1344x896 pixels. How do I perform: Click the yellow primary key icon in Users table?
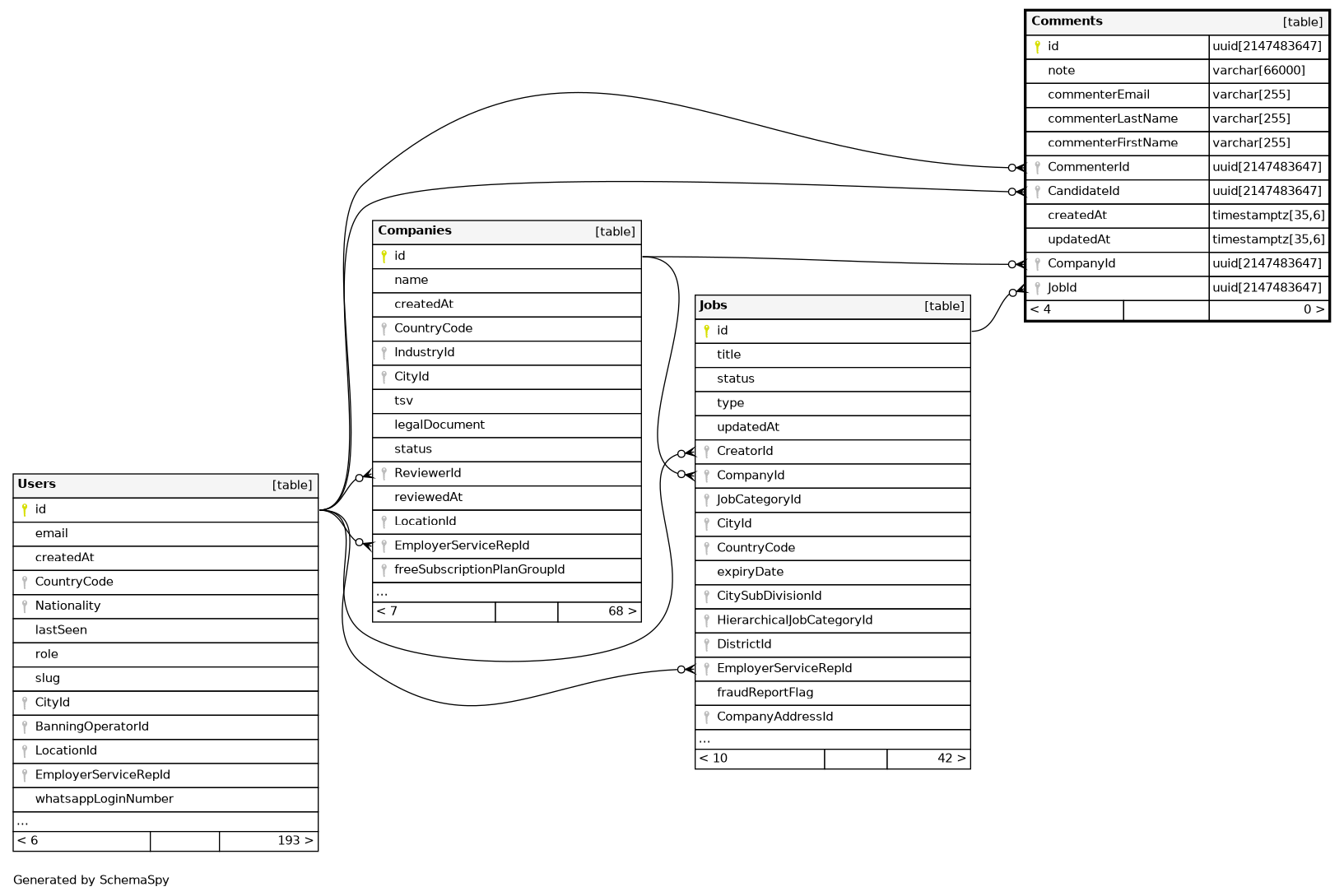(25, 510)
